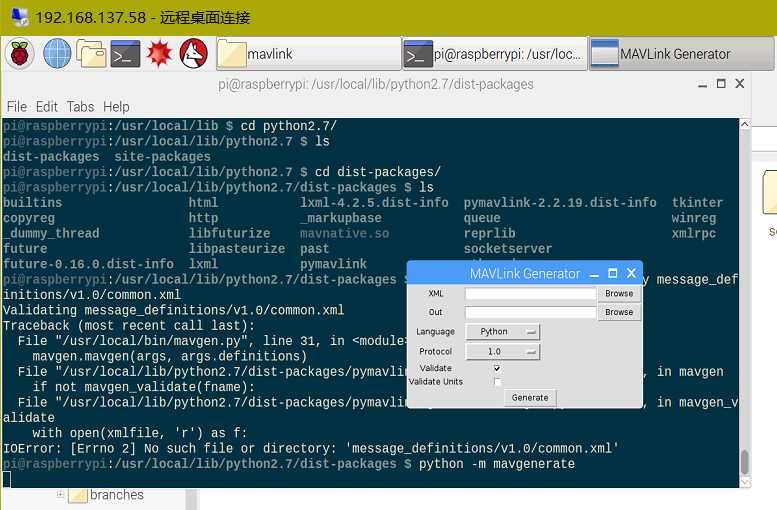The height and width of the screenshot is (510, 777).
Task: Switch to MAVLink Generator taskbar entry
Action: pyautogui.click(x=681, y=54)
